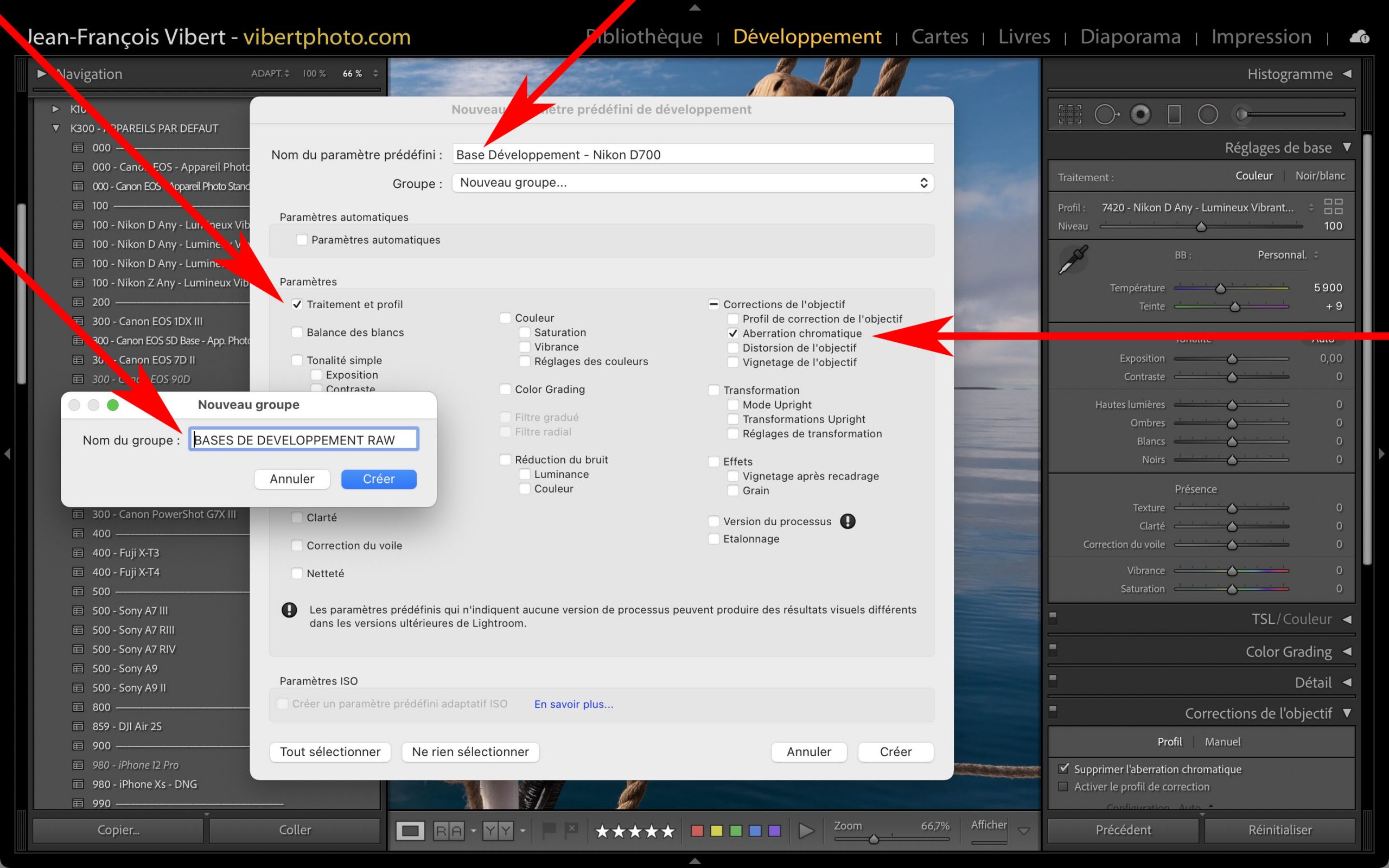Open the Groupe dropdown menu

point(692,183)
